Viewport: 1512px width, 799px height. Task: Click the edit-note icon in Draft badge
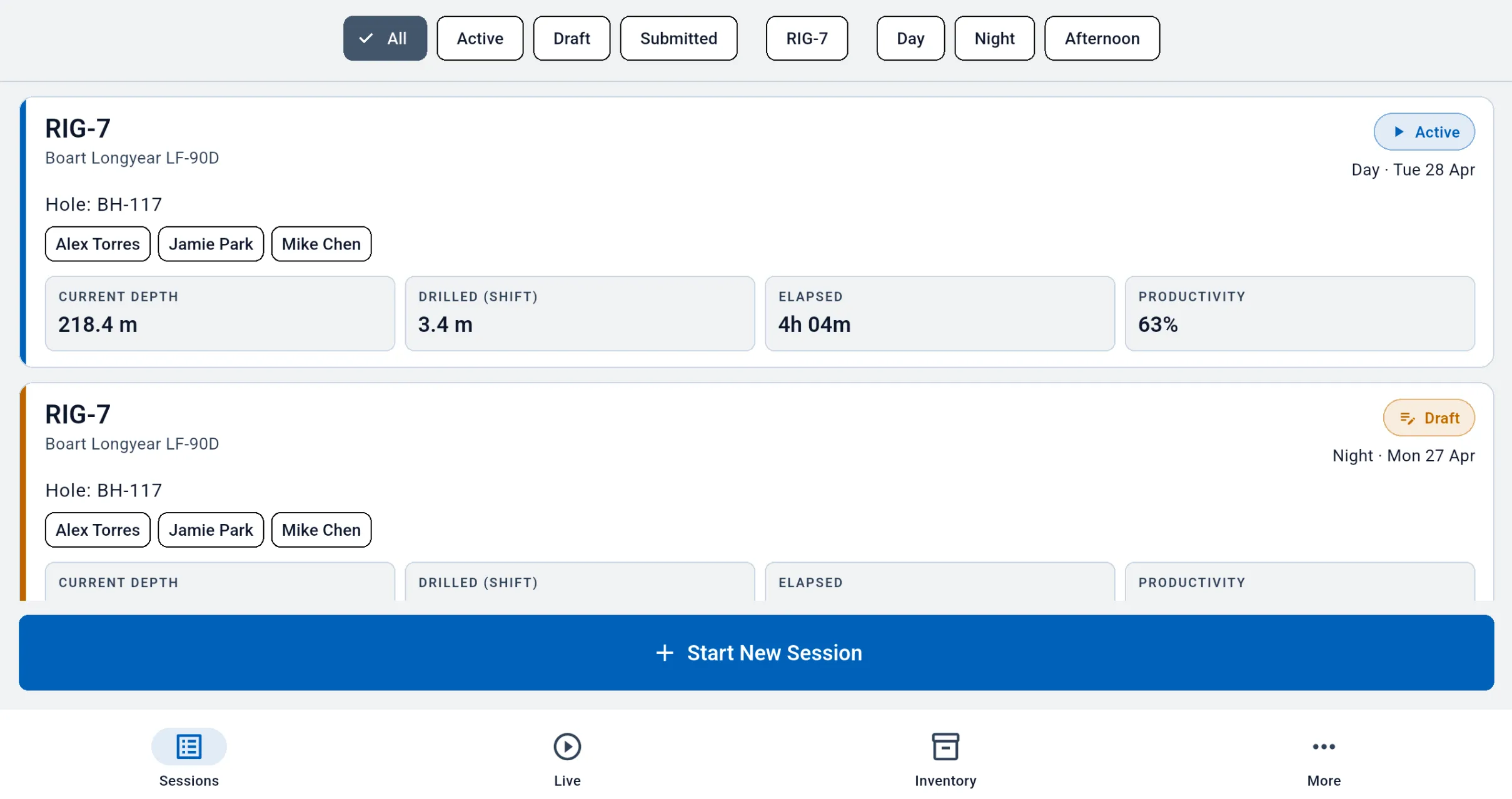point(1408,418)
